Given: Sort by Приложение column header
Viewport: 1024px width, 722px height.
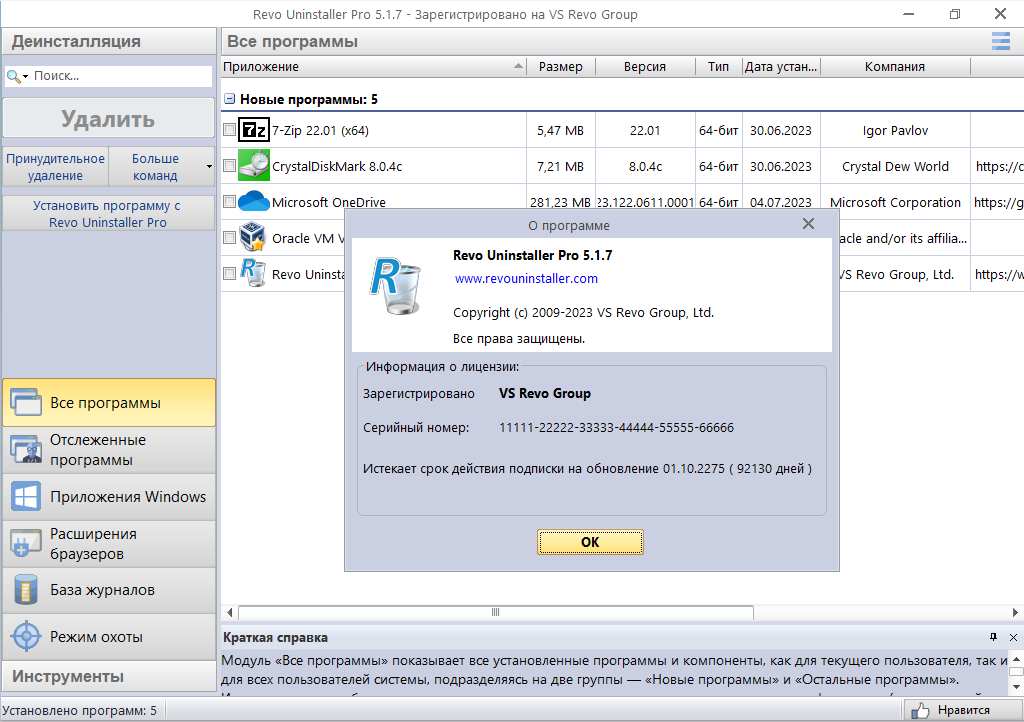Looking at the screenshot, I should click(374, 67).
